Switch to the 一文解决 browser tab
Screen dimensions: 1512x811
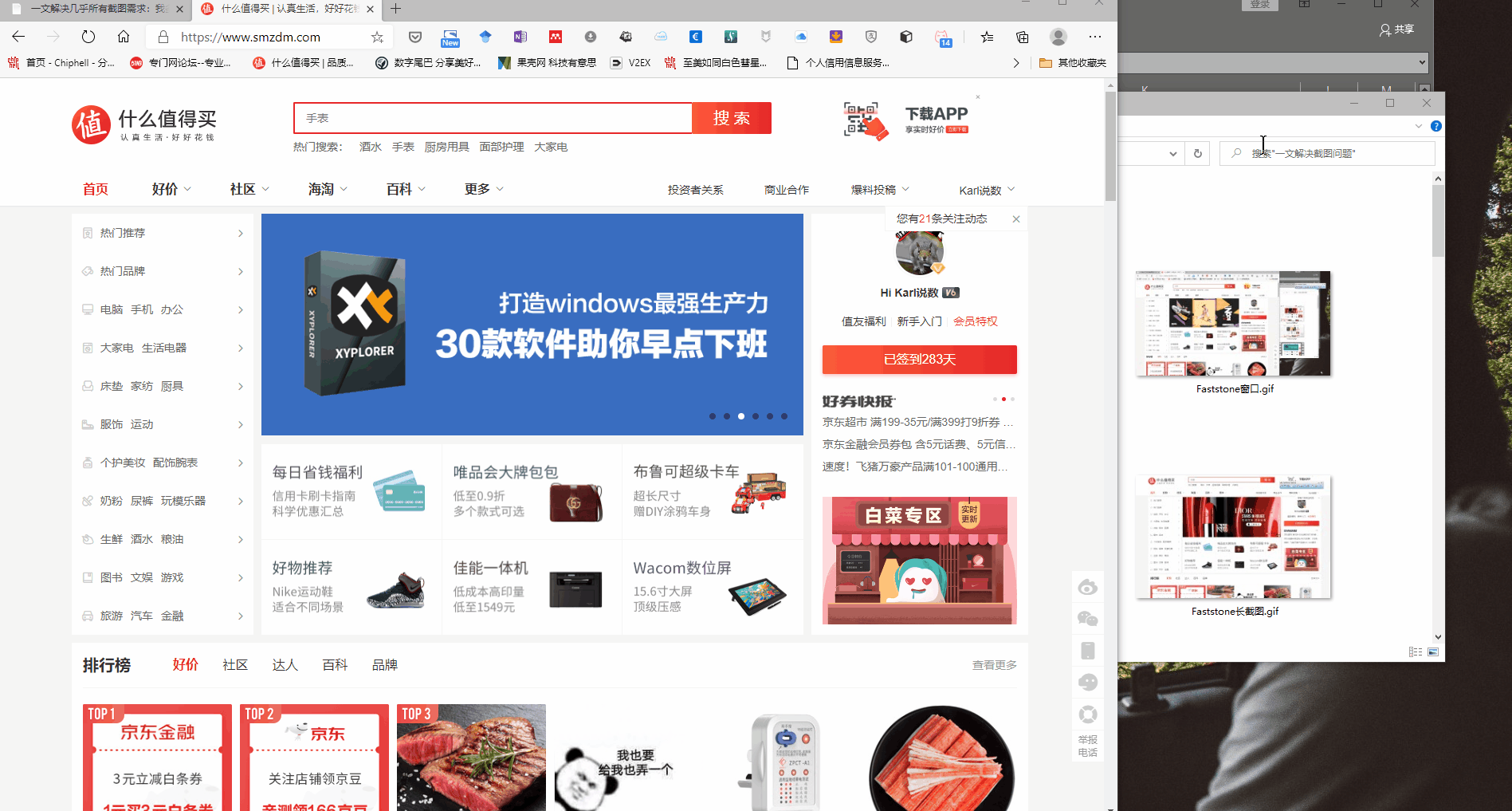96,9
